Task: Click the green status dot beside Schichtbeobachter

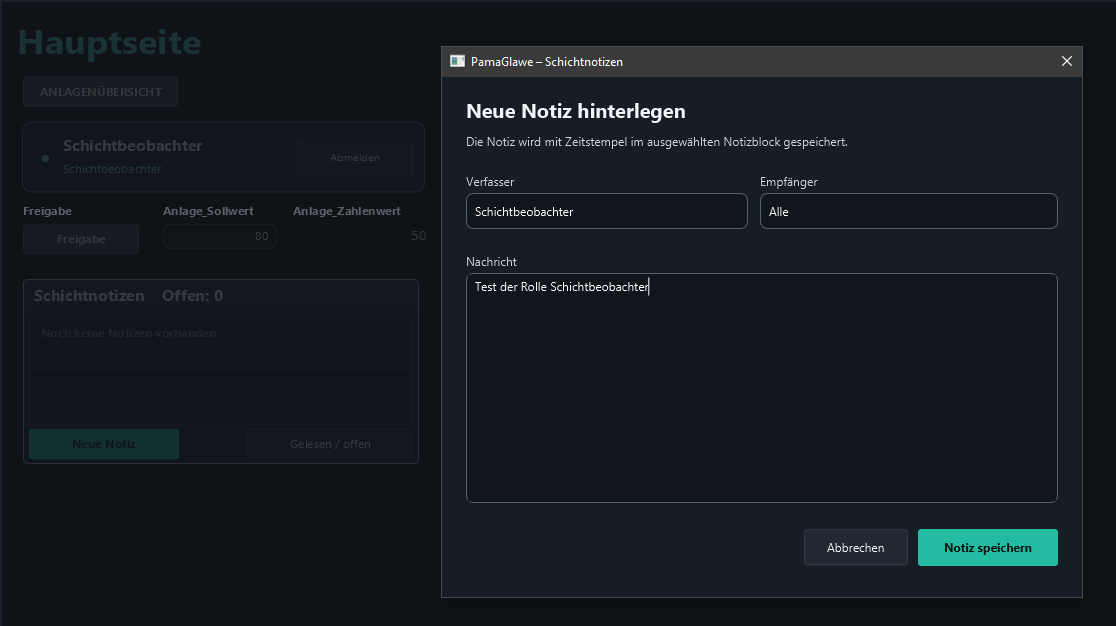Action: (x=46, y=159)
